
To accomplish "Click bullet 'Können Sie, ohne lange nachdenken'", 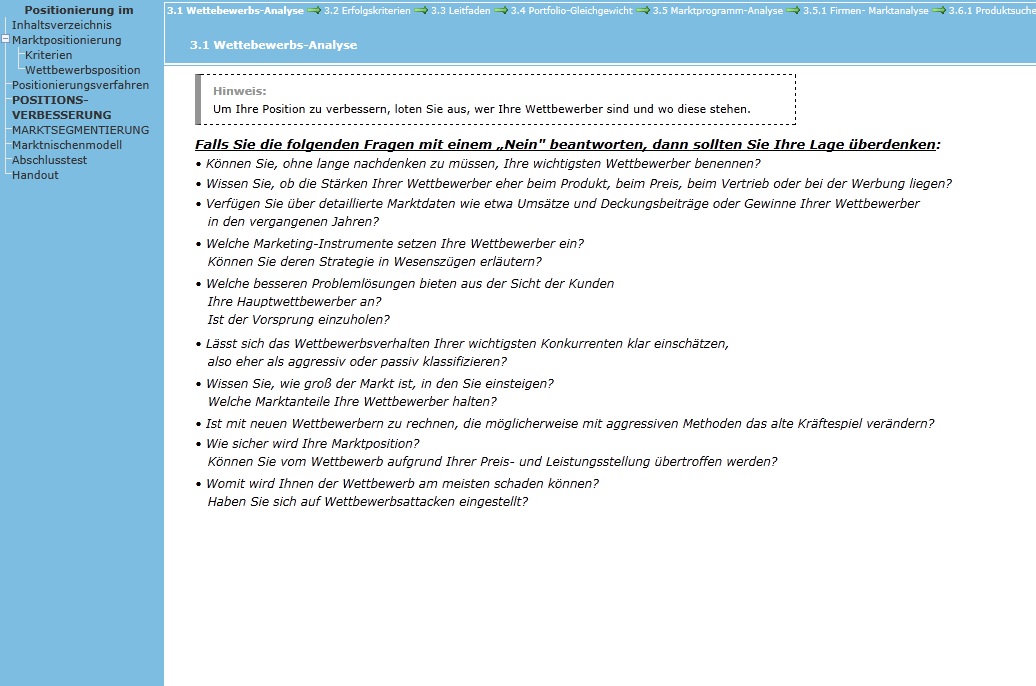I will [483, 163].
